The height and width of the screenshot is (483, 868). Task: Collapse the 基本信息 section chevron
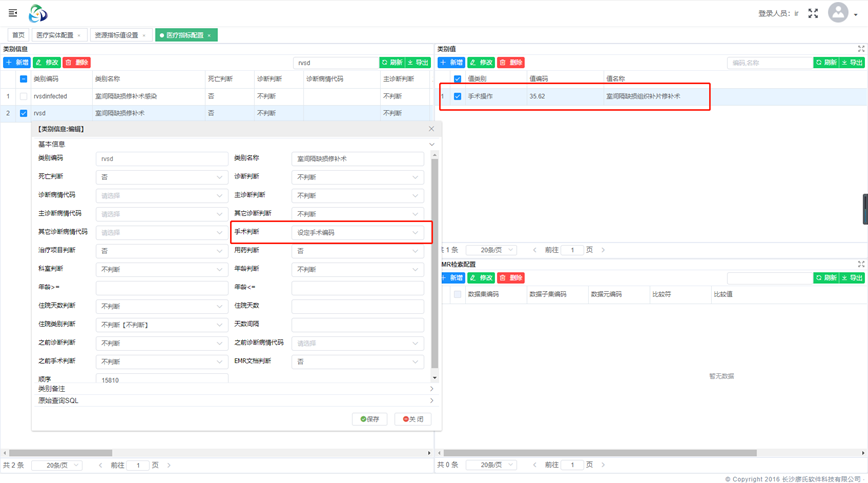432,144
